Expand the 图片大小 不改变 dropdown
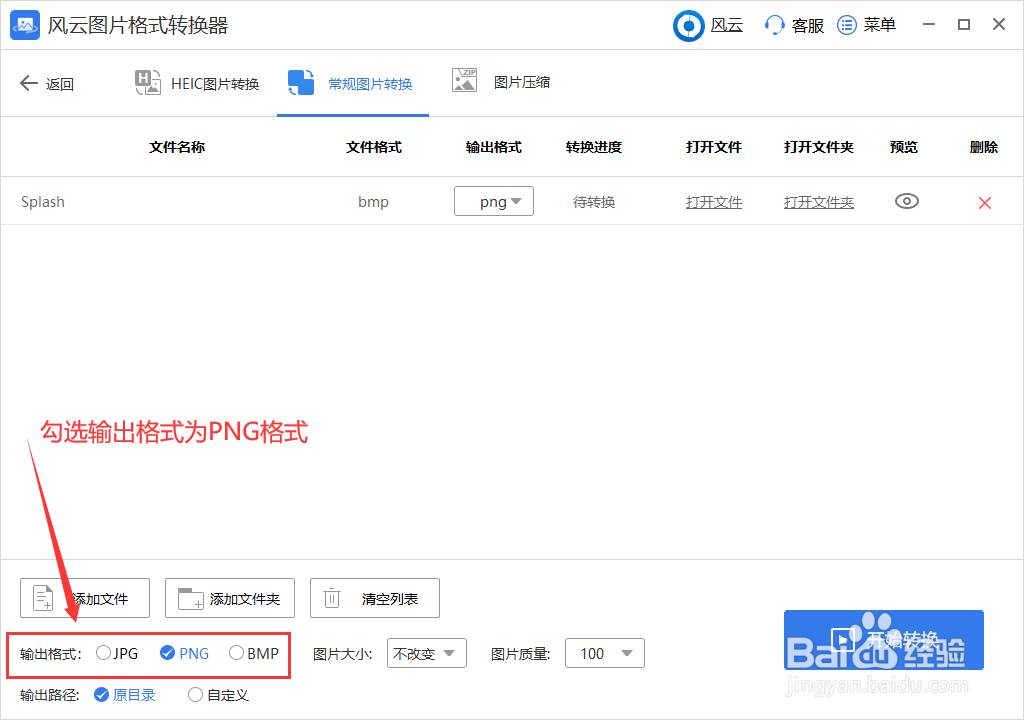This screenshot has width=1024, height=720. pos(427,653)
